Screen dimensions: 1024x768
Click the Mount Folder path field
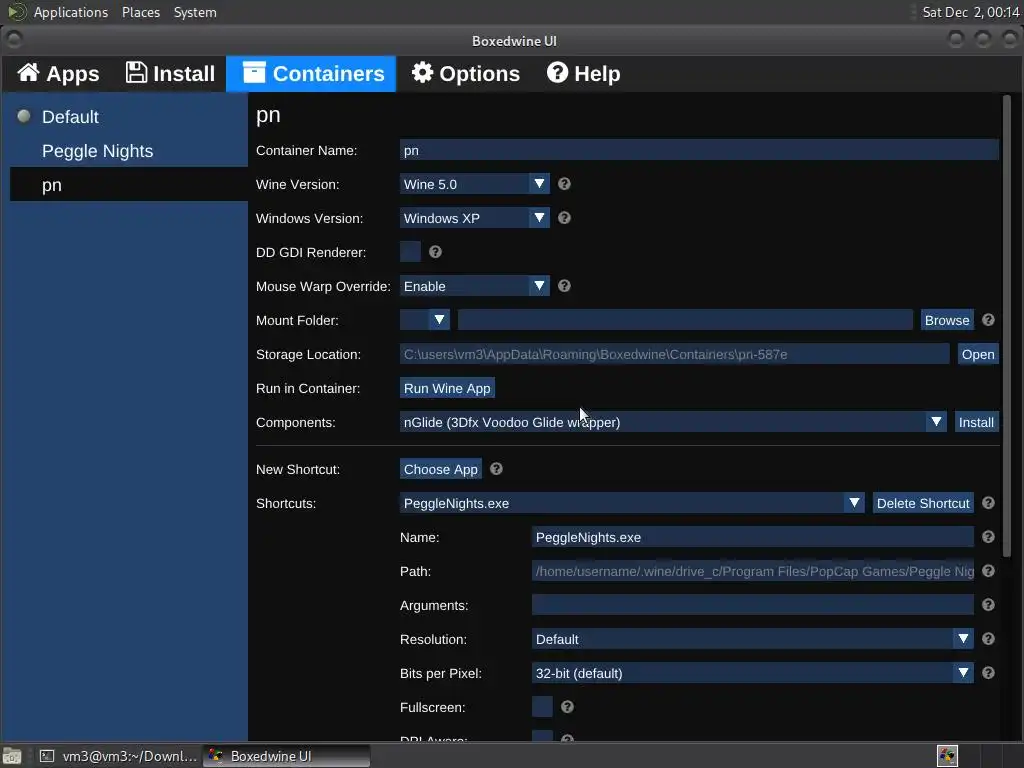[685, 320]
